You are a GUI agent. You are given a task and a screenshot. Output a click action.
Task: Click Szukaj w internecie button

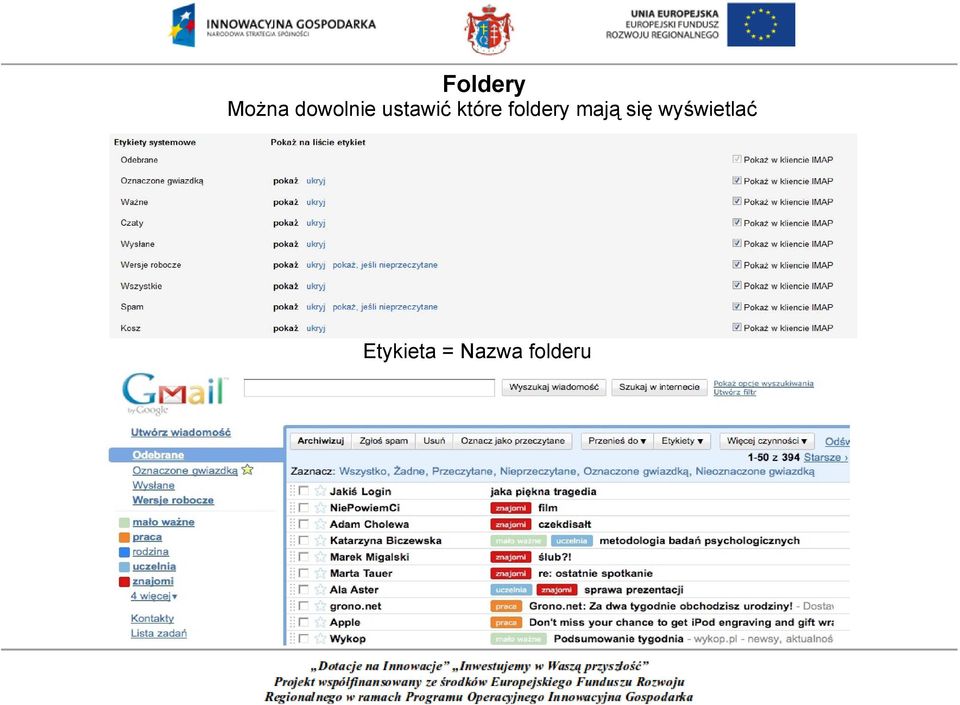coord(659,387)
